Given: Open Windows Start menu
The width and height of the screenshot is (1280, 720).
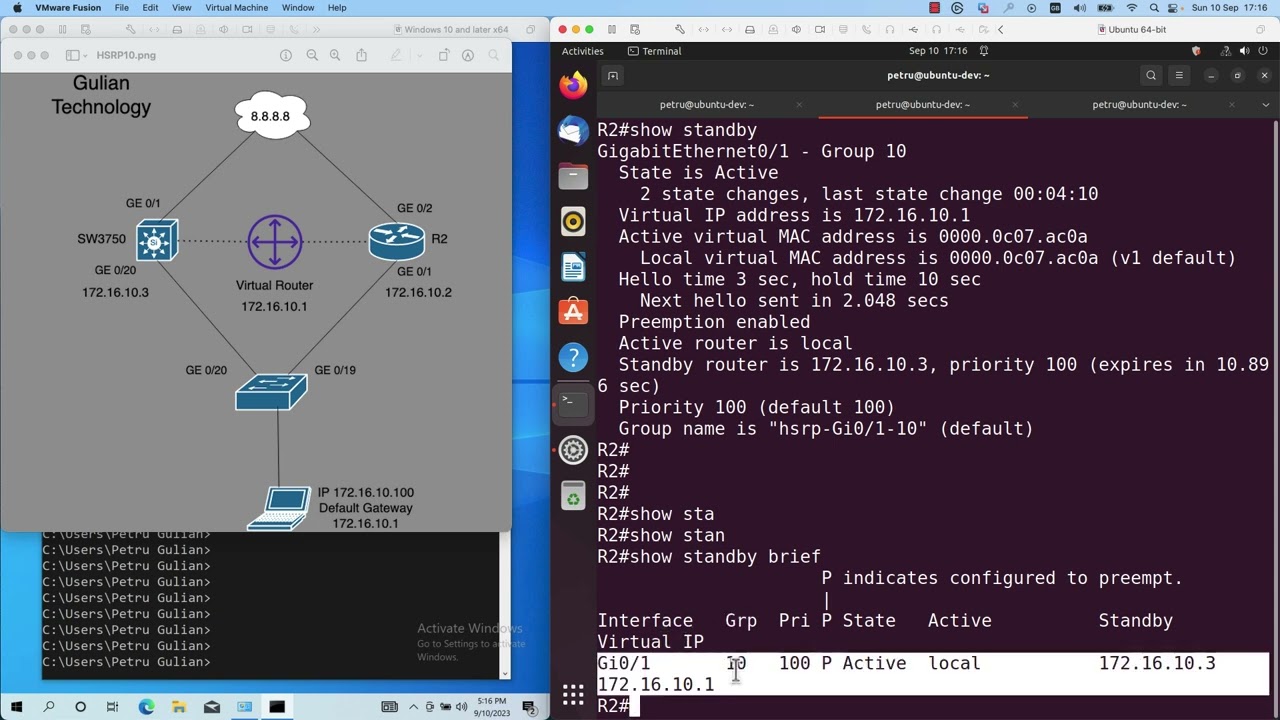Looking at the screenshot, I should (x=17, y=708).
